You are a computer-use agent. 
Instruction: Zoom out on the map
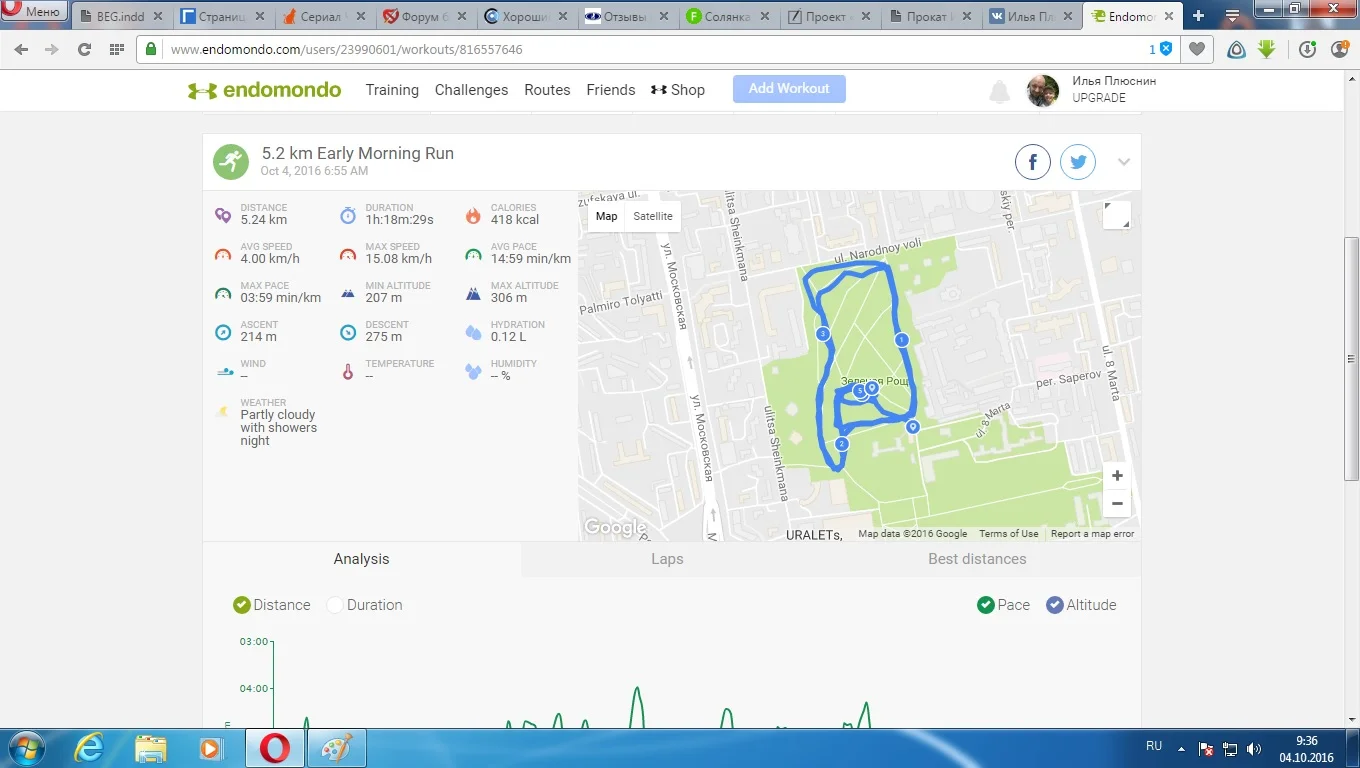[1117, 503]
